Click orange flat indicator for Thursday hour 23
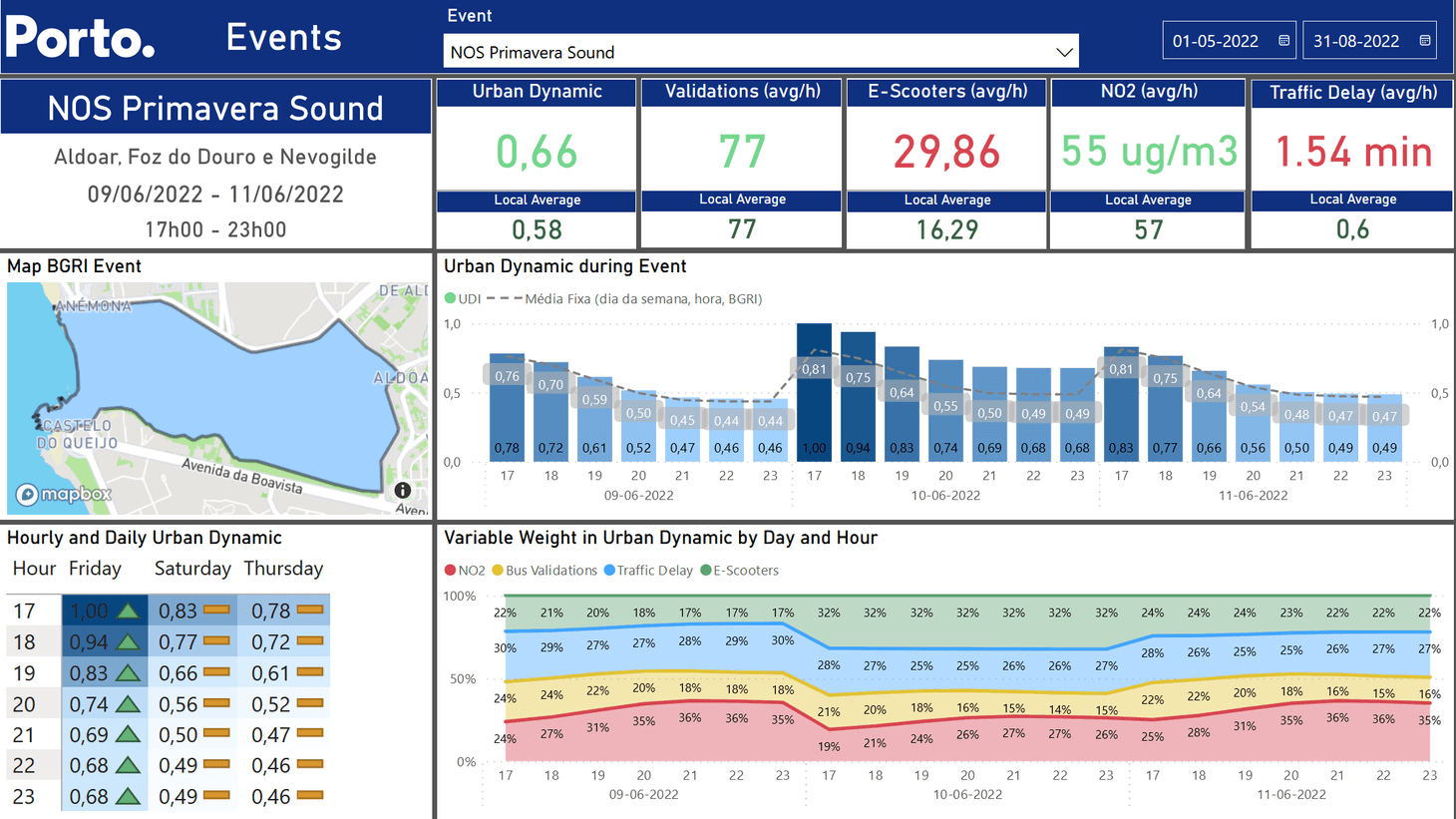The image size is (1456, 819). pos(310,795)
